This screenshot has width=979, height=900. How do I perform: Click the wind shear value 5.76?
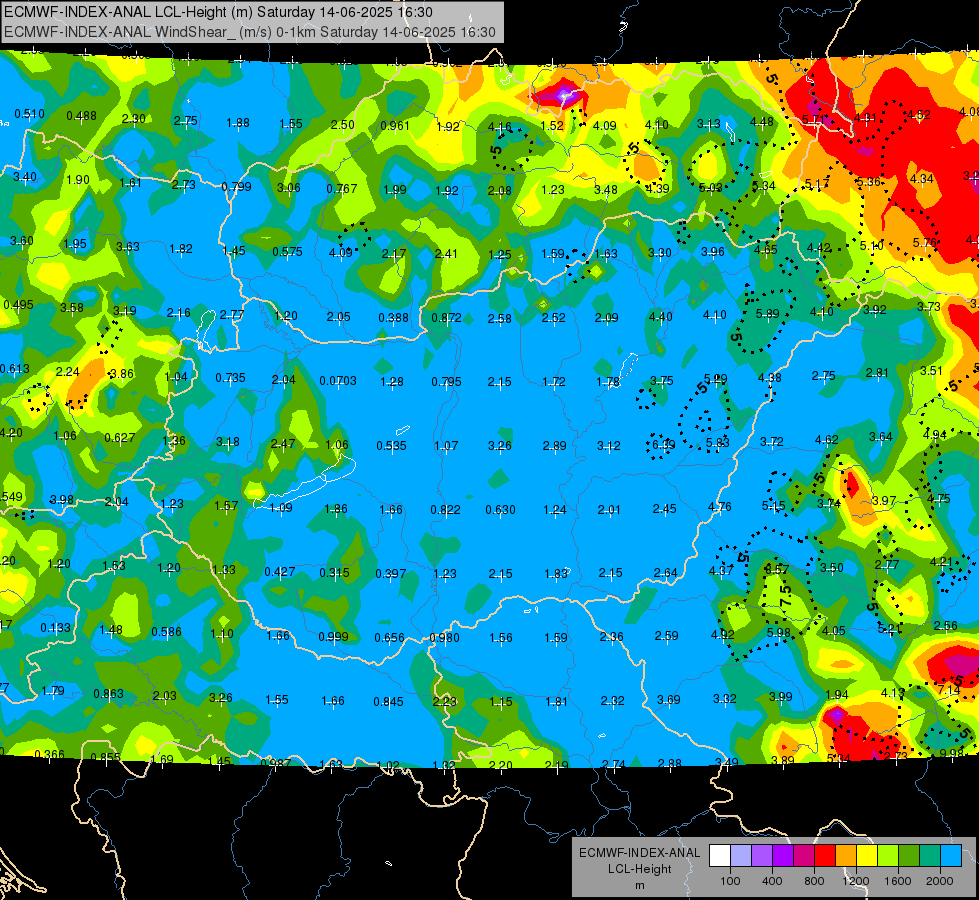click(925, 242)
